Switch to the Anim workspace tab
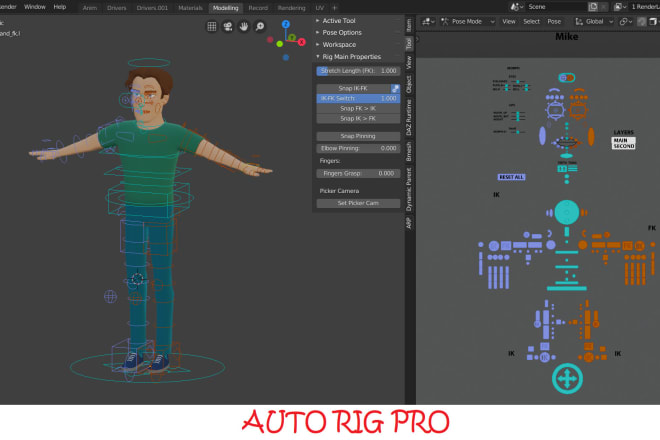 pos(90,8)
